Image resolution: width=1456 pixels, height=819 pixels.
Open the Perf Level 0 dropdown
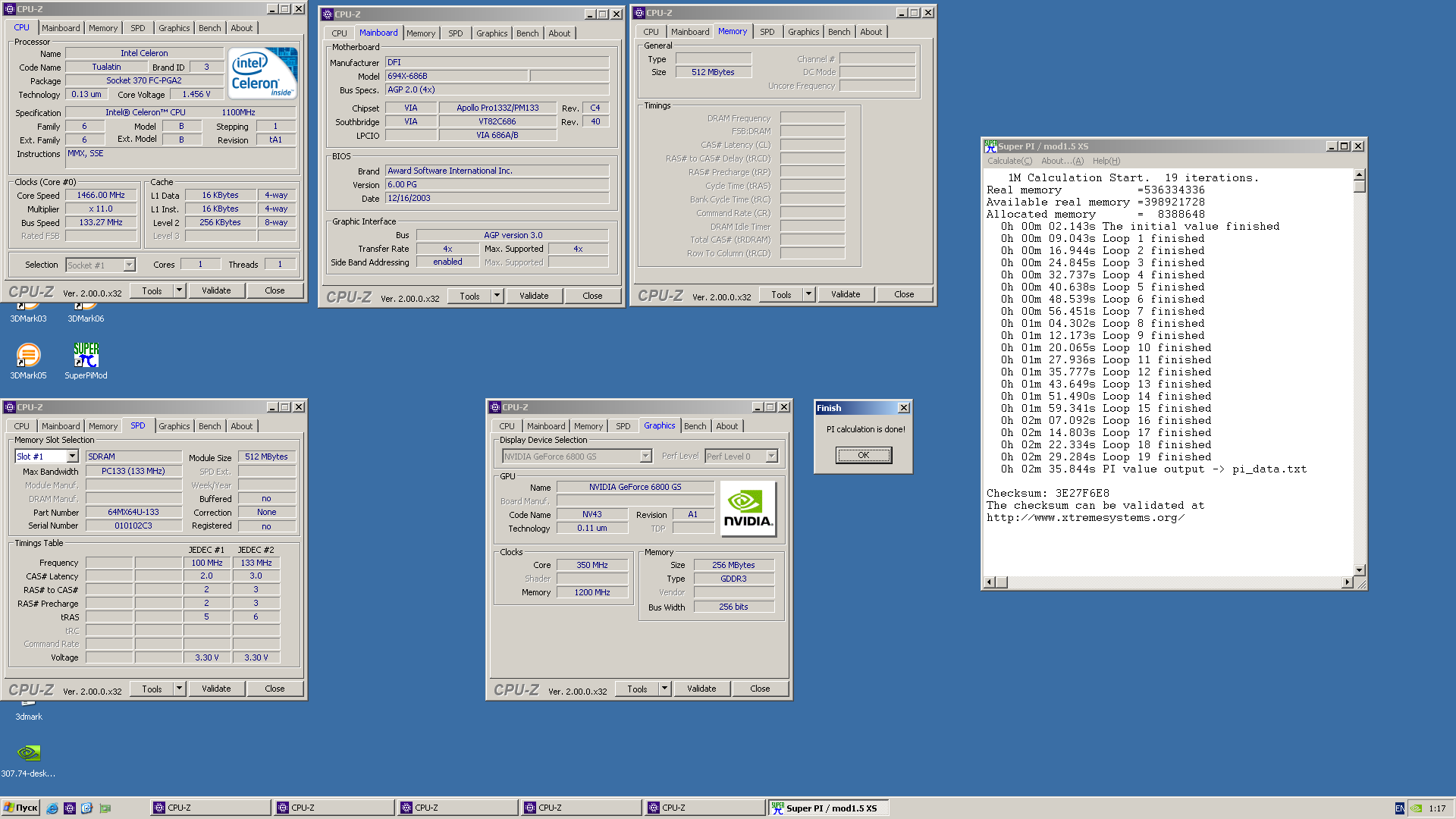click(x=772, y=457)
